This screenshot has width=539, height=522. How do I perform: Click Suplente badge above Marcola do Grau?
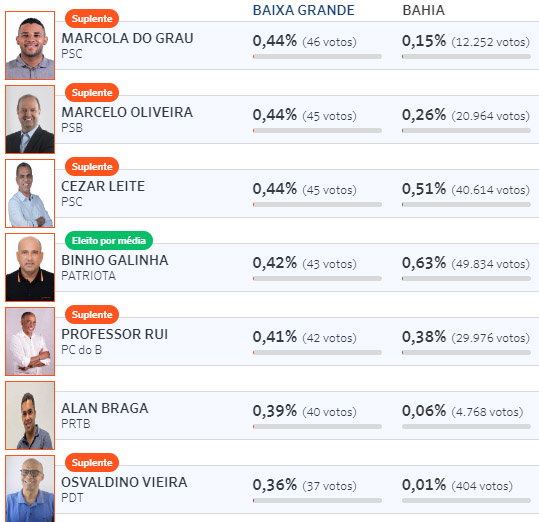(92, 19)
